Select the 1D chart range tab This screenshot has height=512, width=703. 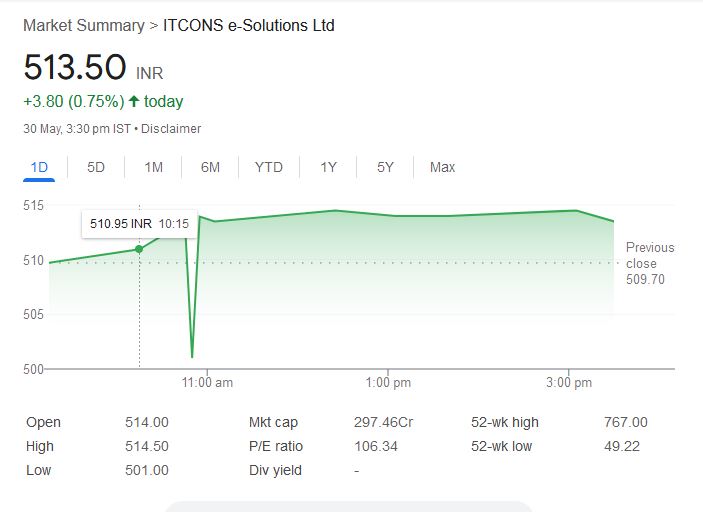pos(40,167)
